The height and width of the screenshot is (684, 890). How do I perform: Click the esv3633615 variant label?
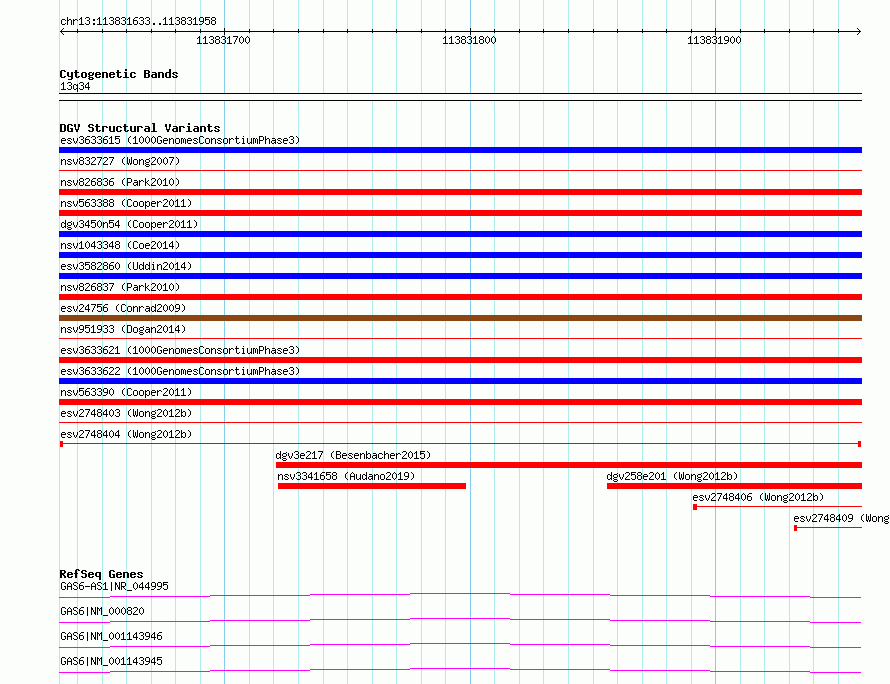180,140
